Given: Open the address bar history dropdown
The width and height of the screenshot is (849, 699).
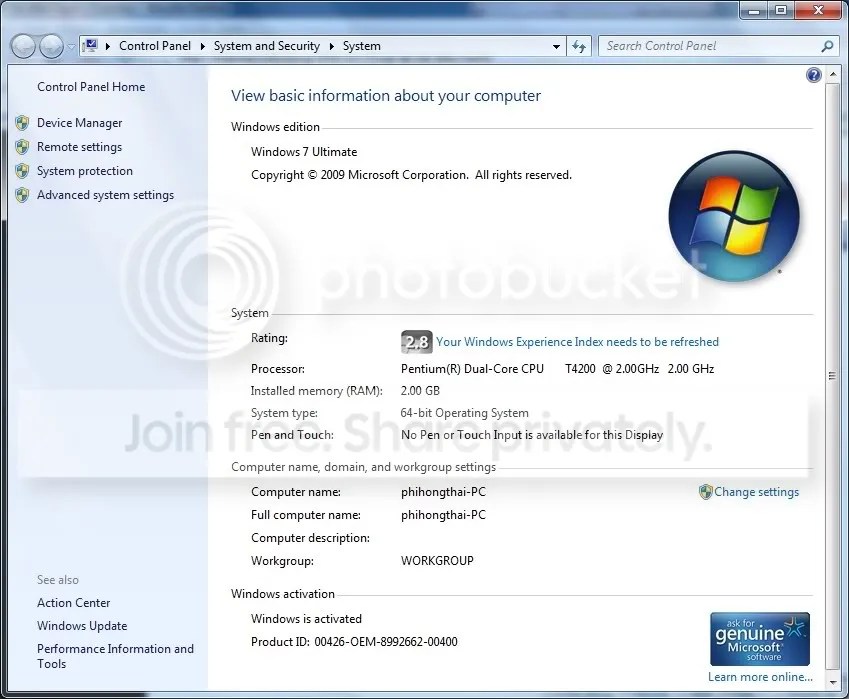Looking at the screenshot, I should coord(556,47).
